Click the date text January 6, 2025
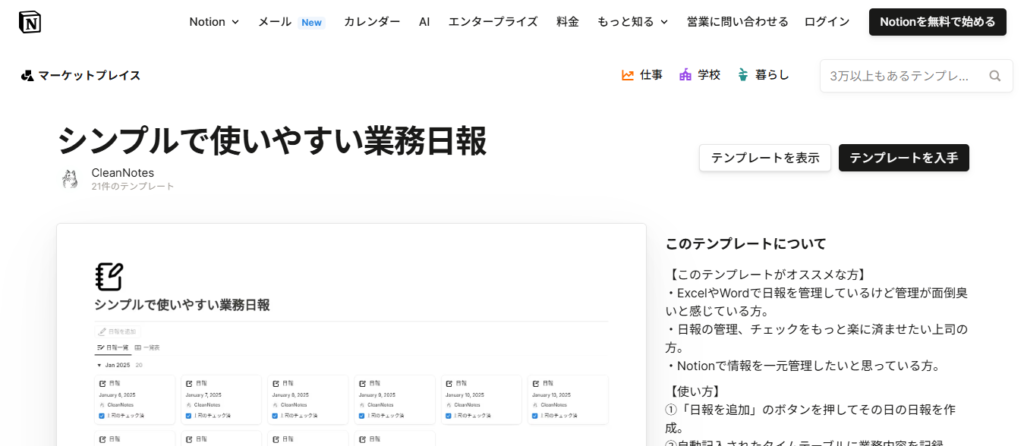1024x446 pixels. (x=117, y=395)
